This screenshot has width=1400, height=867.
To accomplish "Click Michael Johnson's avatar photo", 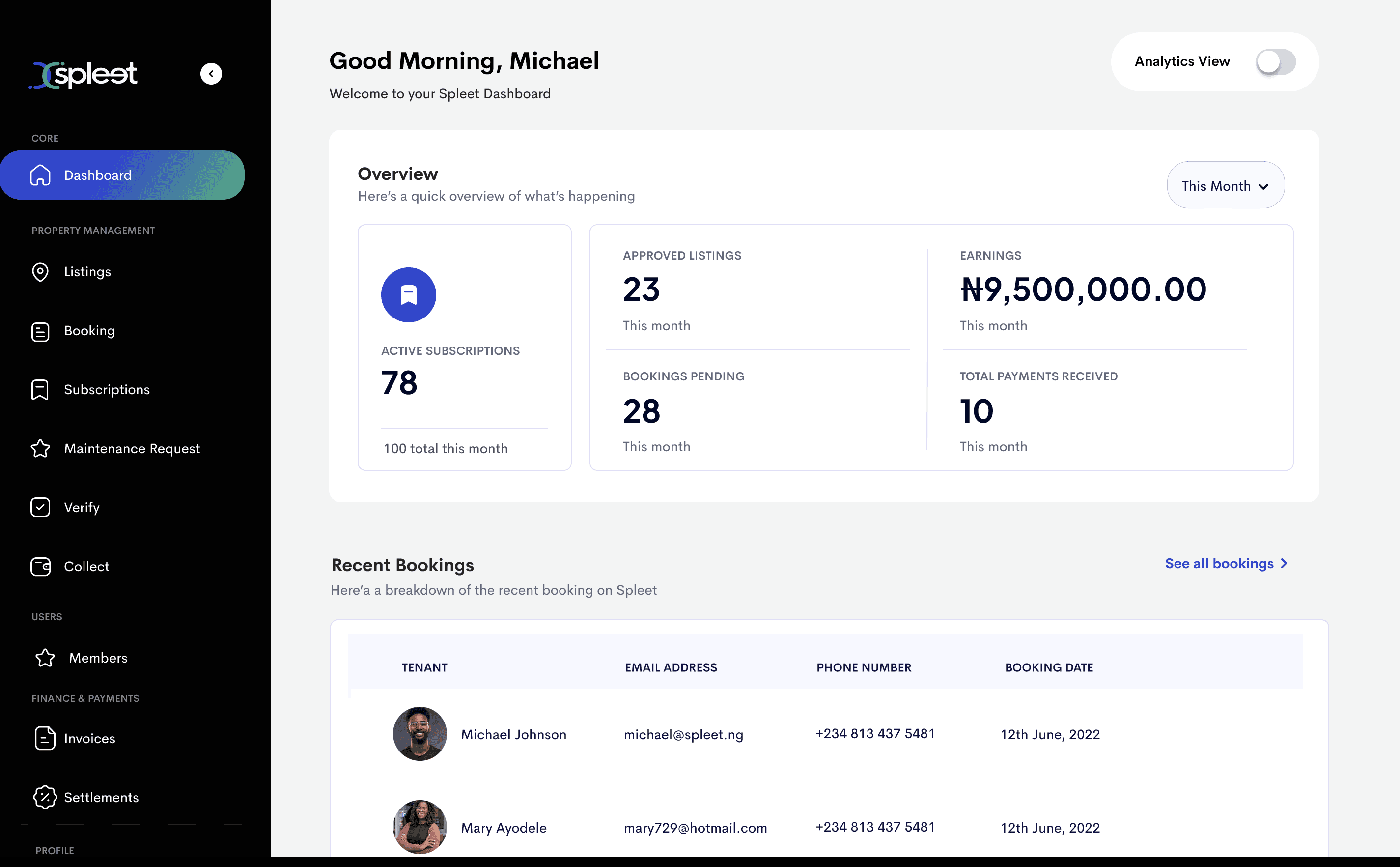I will (x=420, y=734).
